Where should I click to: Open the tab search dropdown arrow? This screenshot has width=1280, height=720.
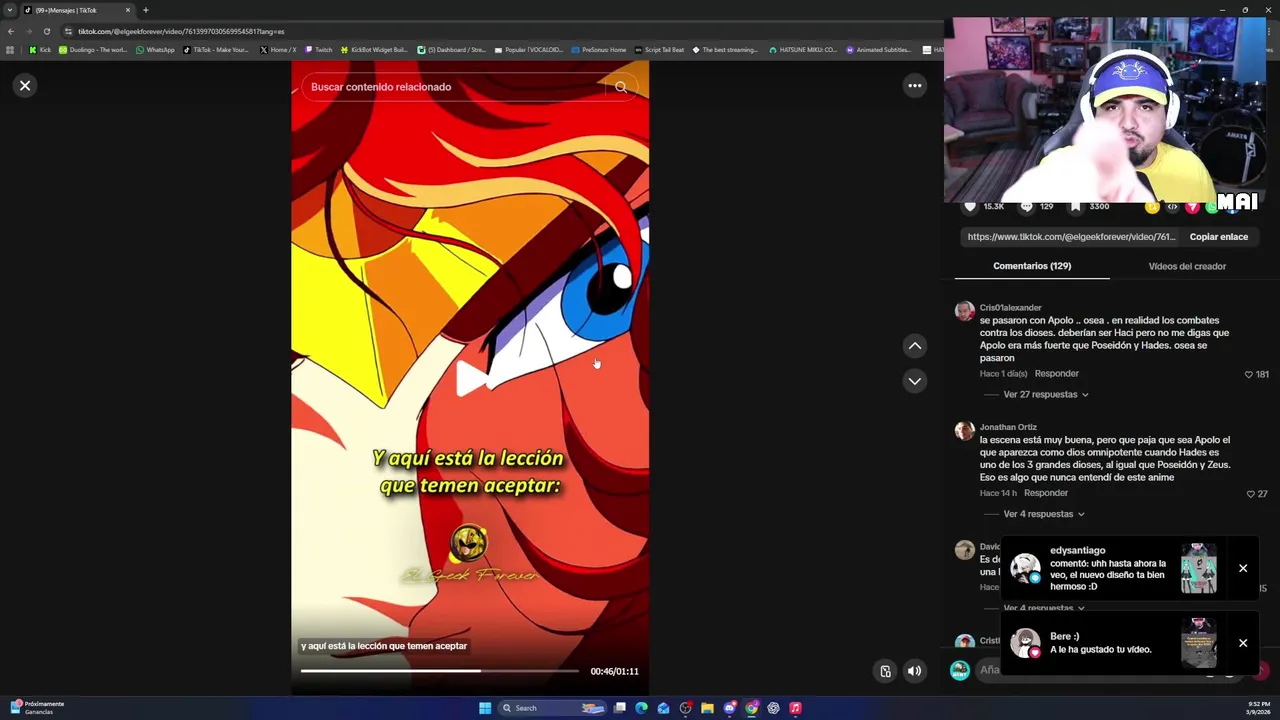click(10, 10)
